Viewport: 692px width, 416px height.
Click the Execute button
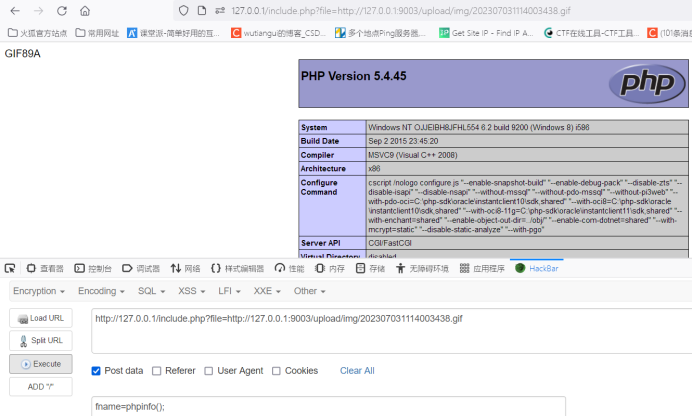point(41,364)
